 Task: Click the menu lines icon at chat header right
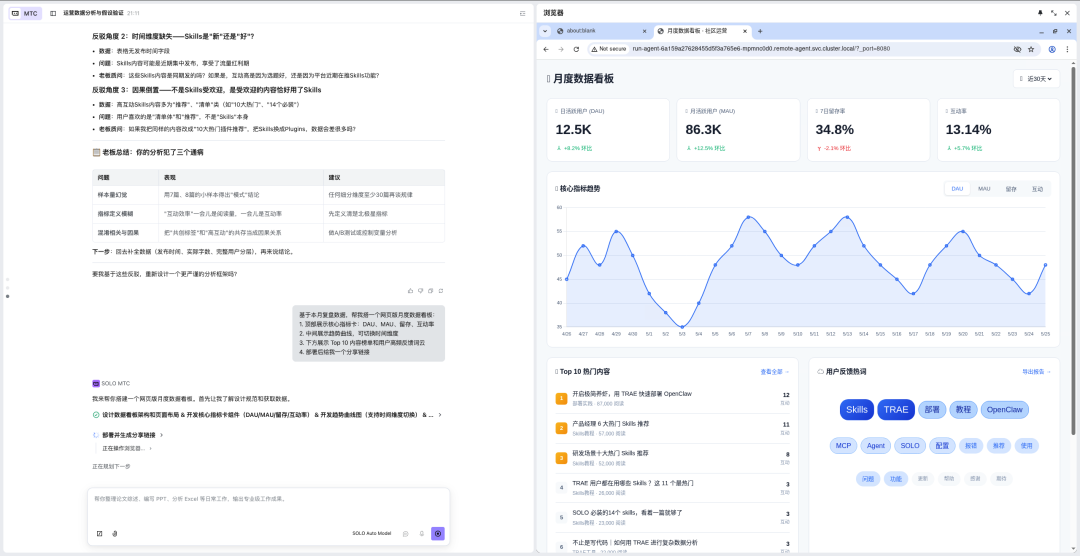tap(522, 13)
